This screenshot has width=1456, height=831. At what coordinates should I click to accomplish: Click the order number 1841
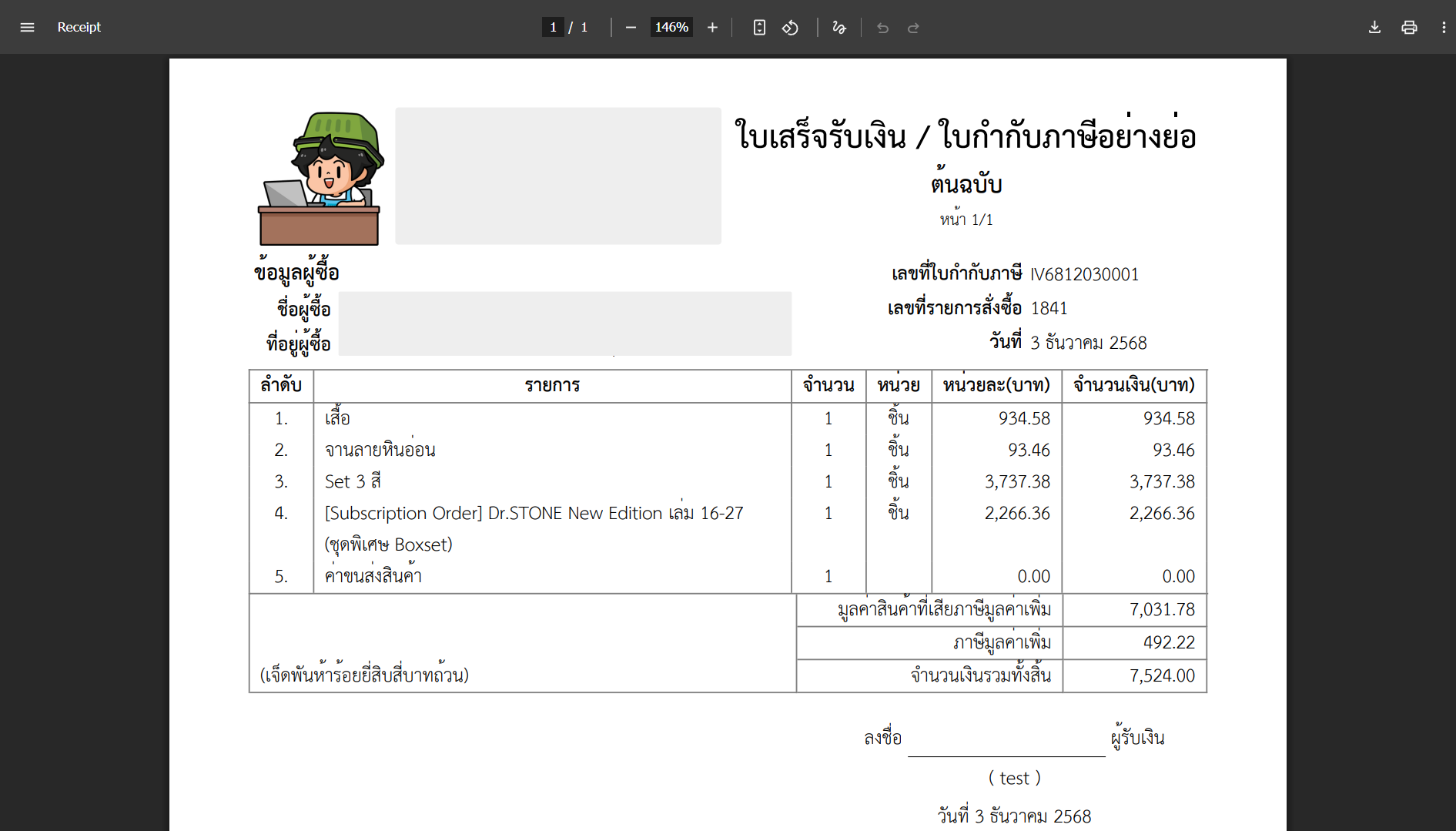pos(1049,308)
